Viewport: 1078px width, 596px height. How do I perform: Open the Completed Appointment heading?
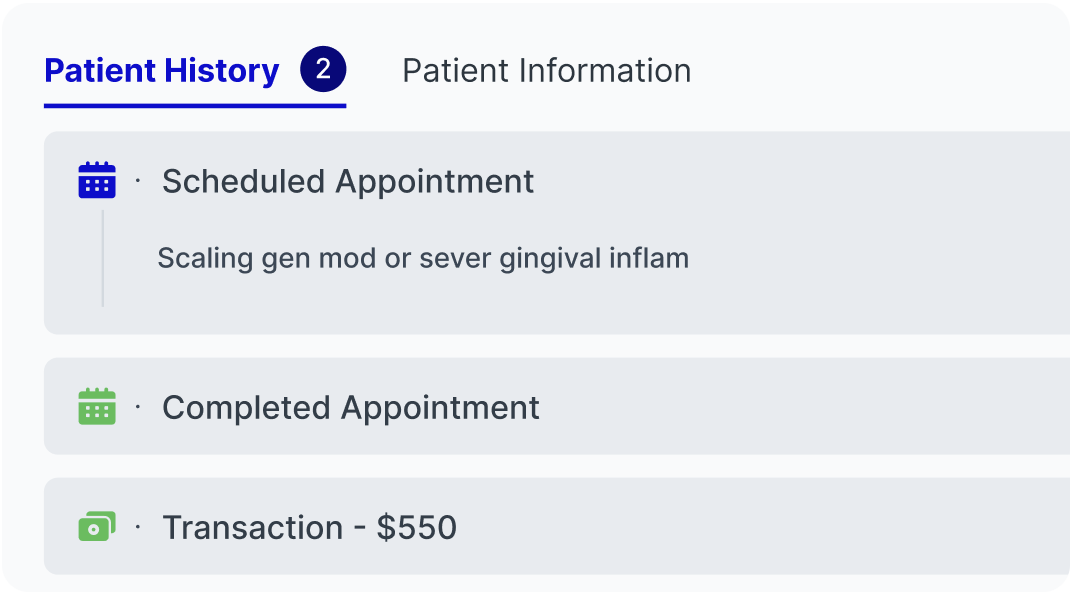[351, 408]
